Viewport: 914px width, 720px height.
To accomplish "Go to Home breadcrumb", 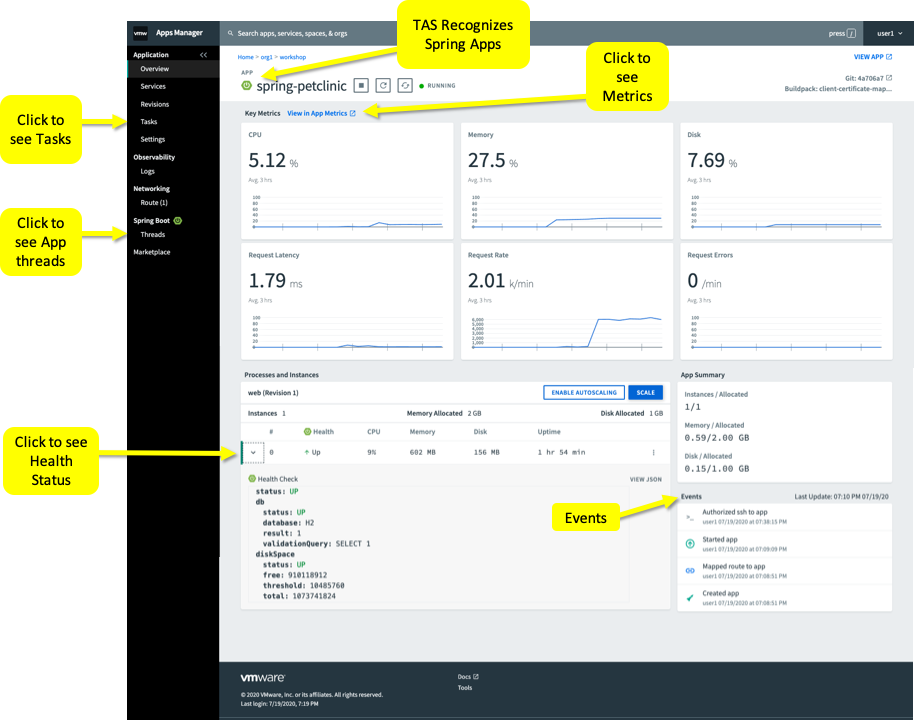I will (245, 57).
